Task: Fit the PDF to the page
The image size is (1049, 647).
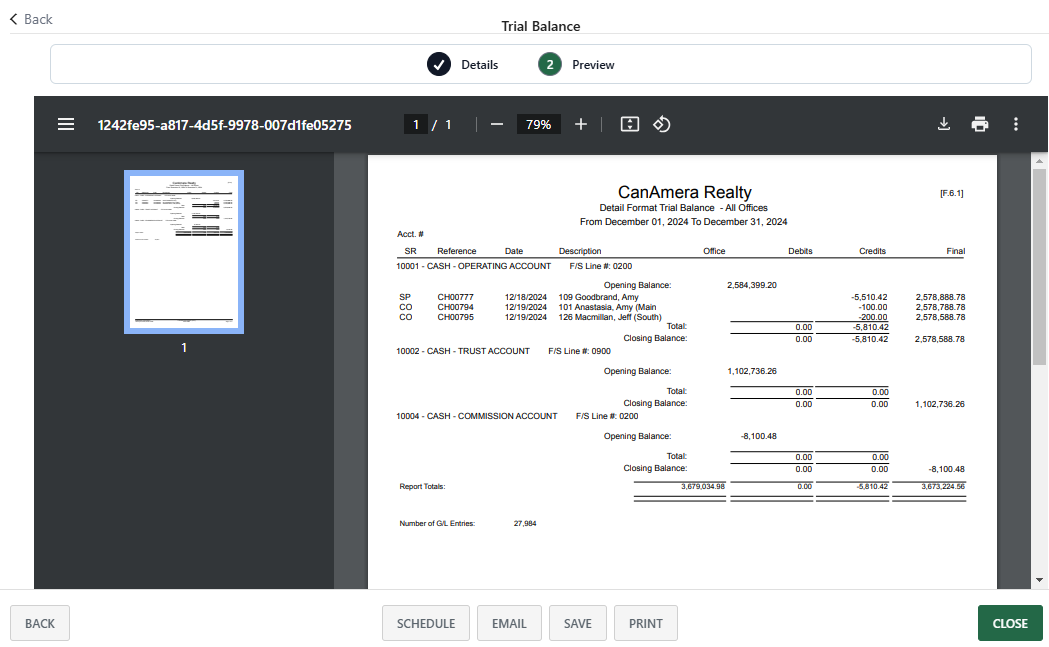Action: pyautogui.click(x=629, y=124)
